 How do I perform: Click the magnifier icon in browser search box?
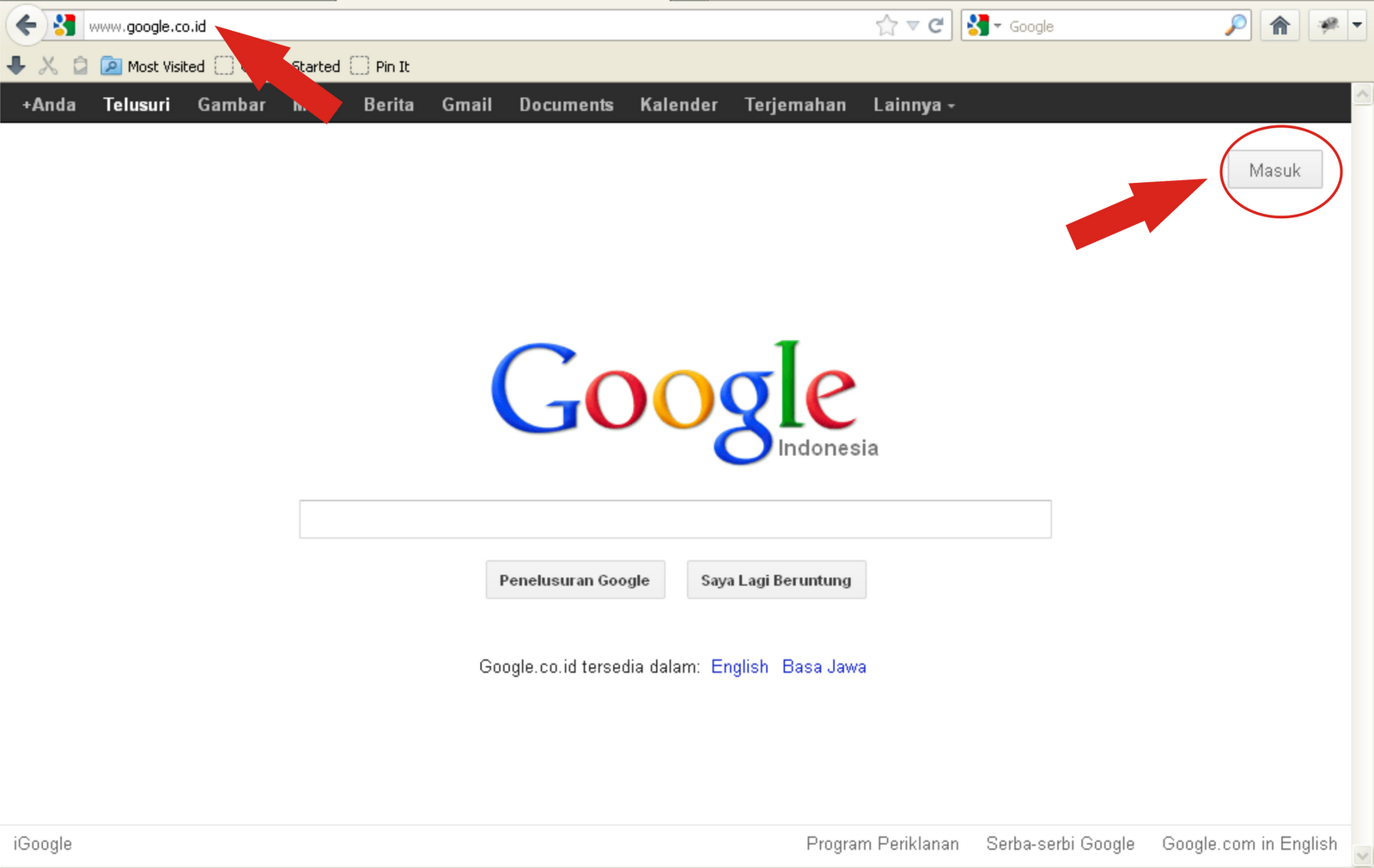(x=1235, y=26)
